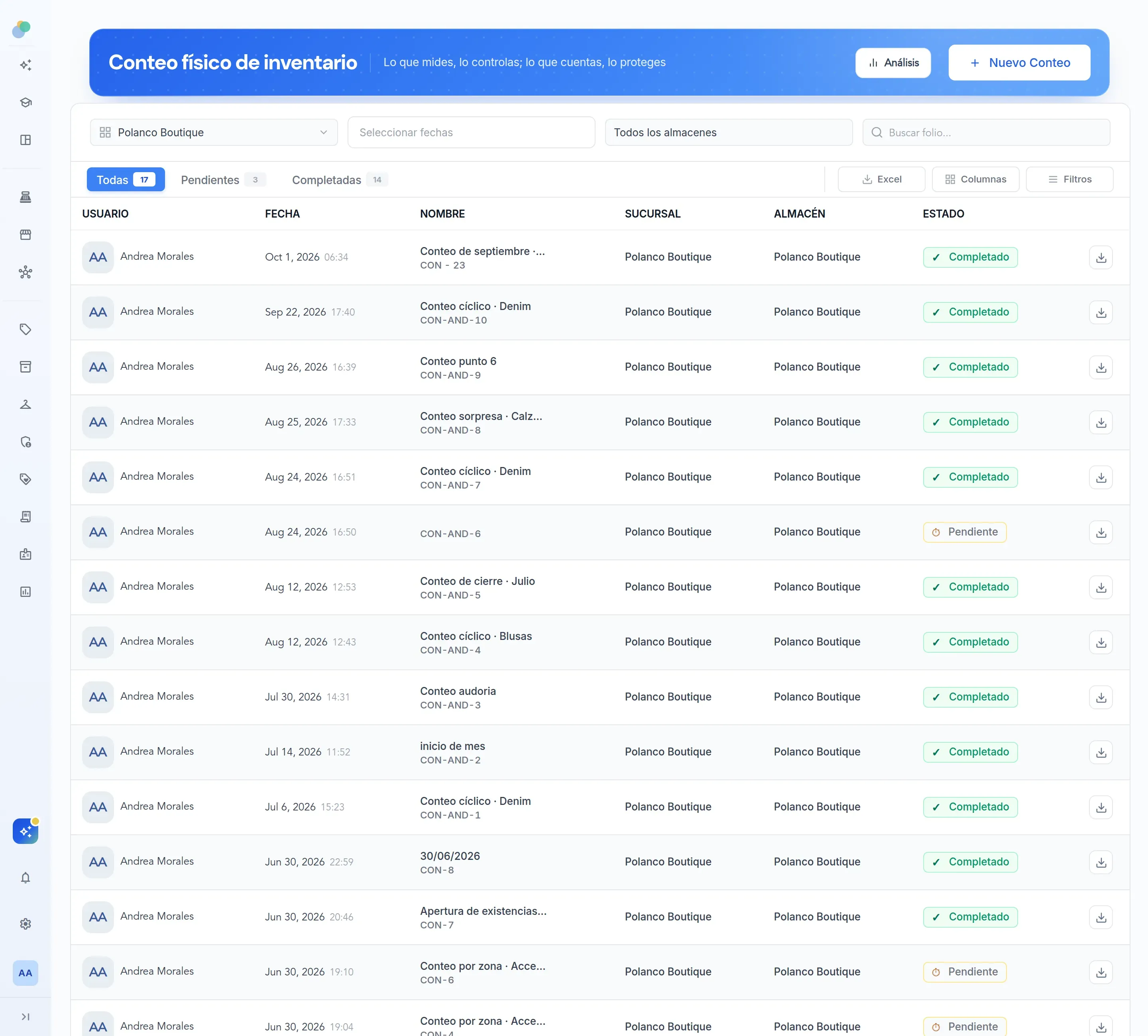Open the Filtros panel
This screenshot has width=1148, height=1036.
click(1069, 179)
